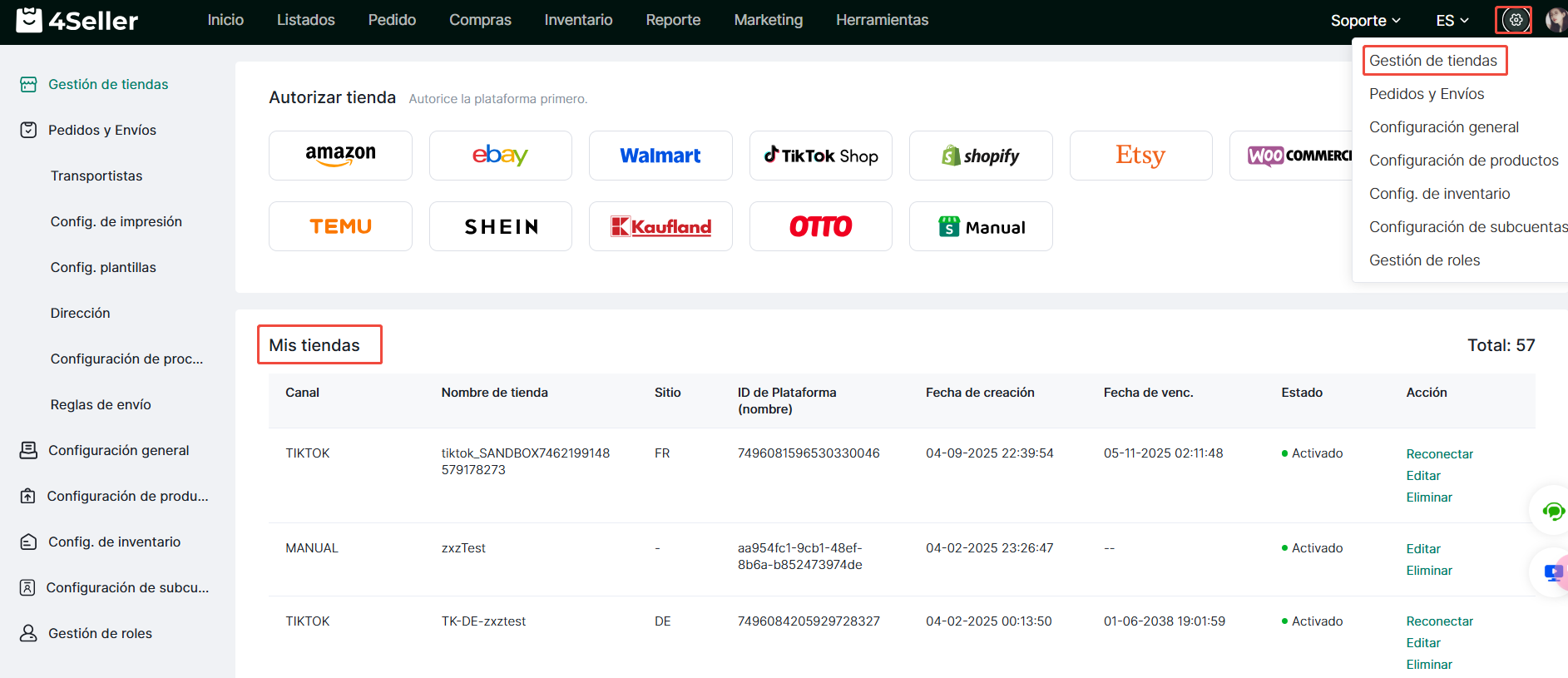The height and width of the screenshot is (678, 1568).
Task: Click the 4Seller logo
Action: (77, 20)
